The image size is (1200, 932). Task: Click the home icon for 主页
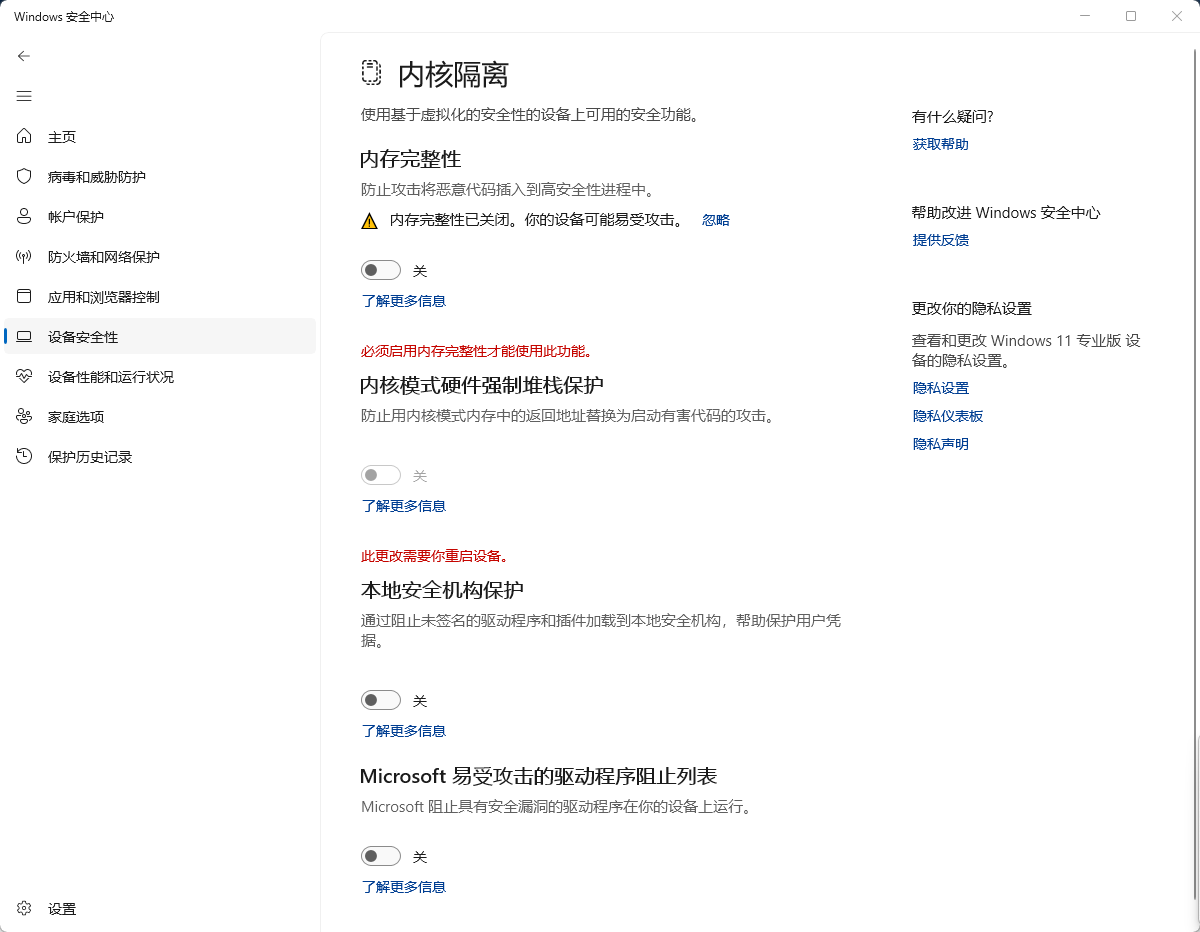point(25,137)
